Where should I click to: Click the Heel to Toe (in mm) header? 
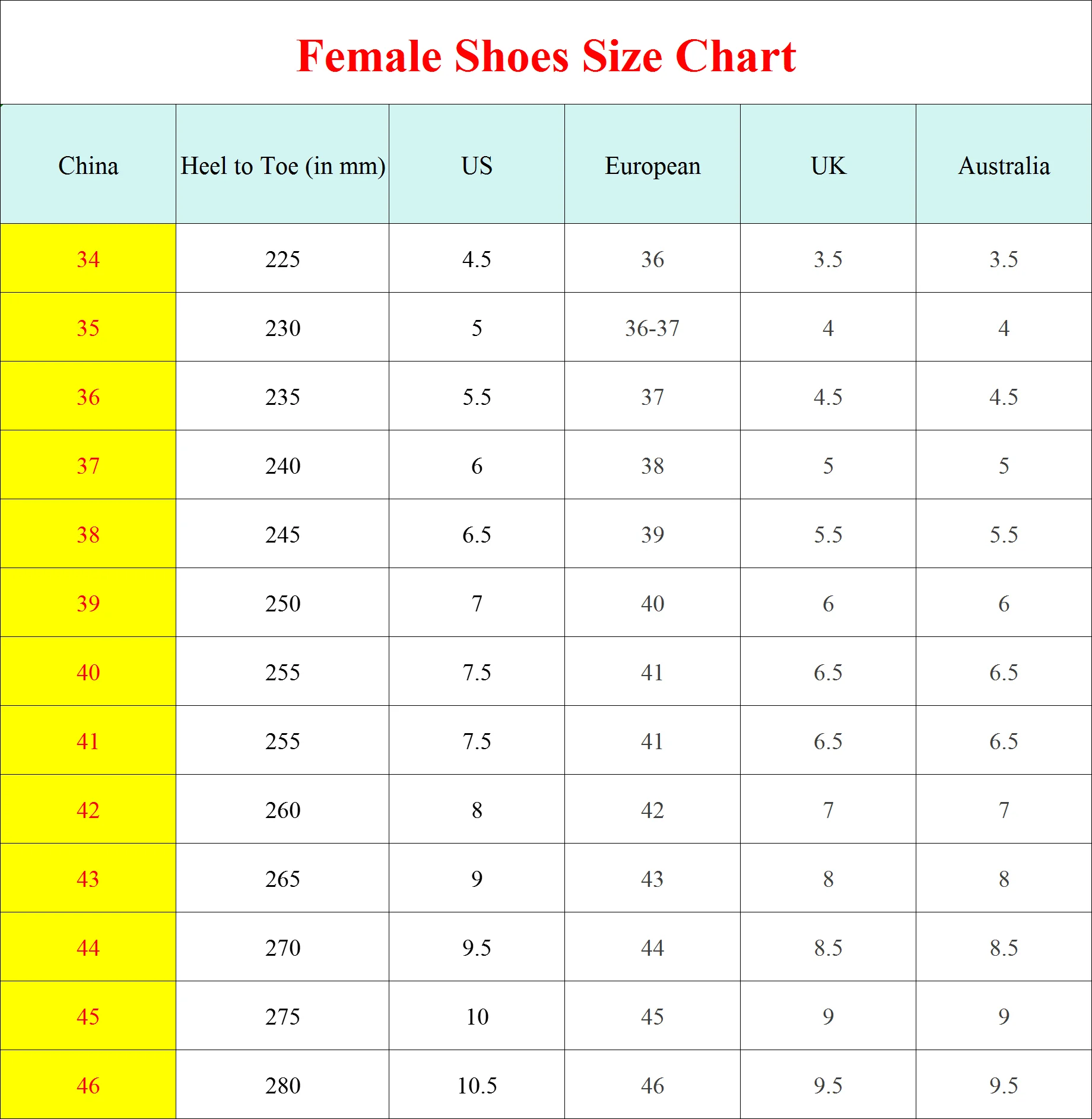point(282,166)
